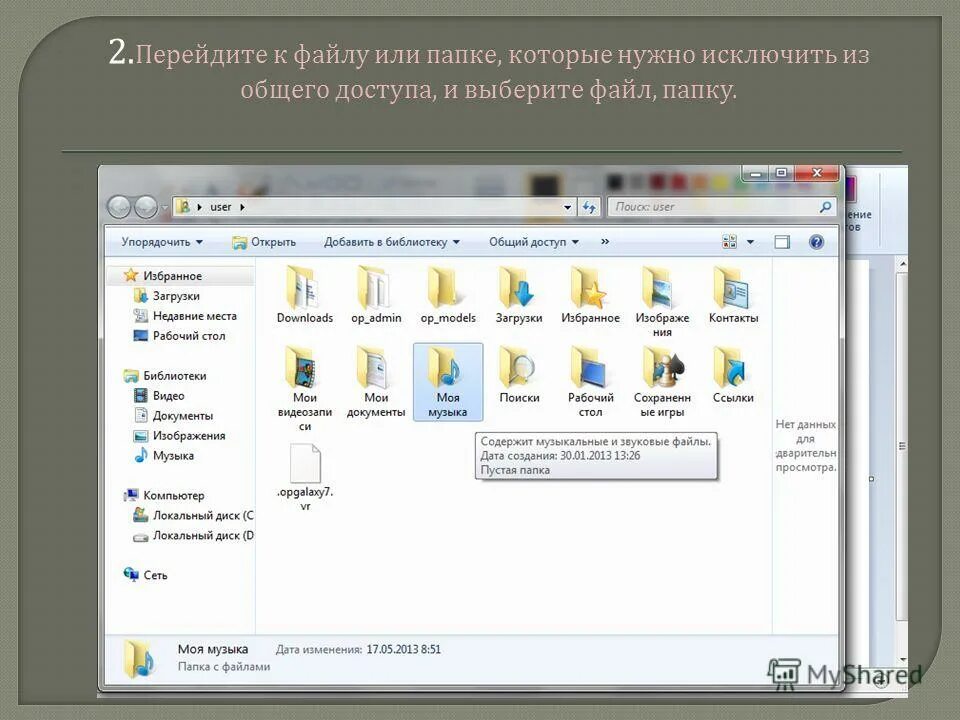Select the op_admin folder
Image resolution: width=960 pixels, height=720 pixels.
[x=375, y=292]
